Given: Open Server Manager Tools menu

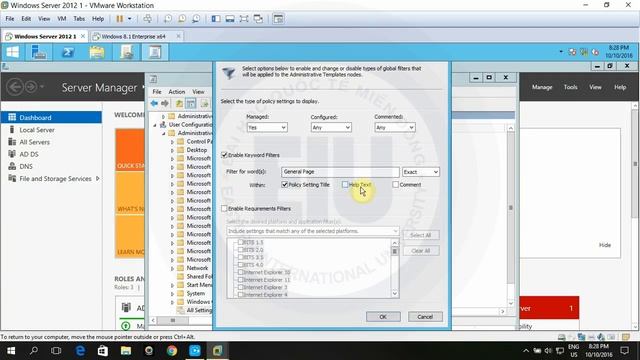Looking at the screenshot, I should tap(571, 87).
